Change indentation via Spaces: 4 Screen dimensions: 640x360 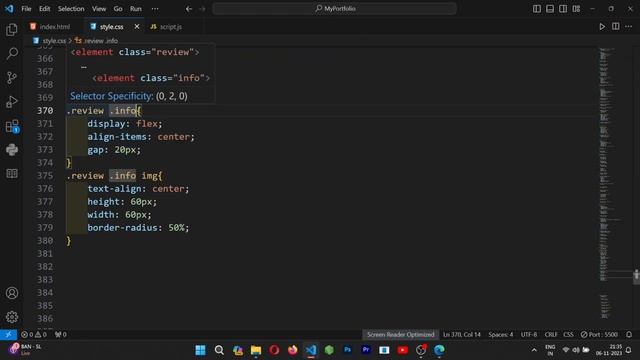coord(501,335)
